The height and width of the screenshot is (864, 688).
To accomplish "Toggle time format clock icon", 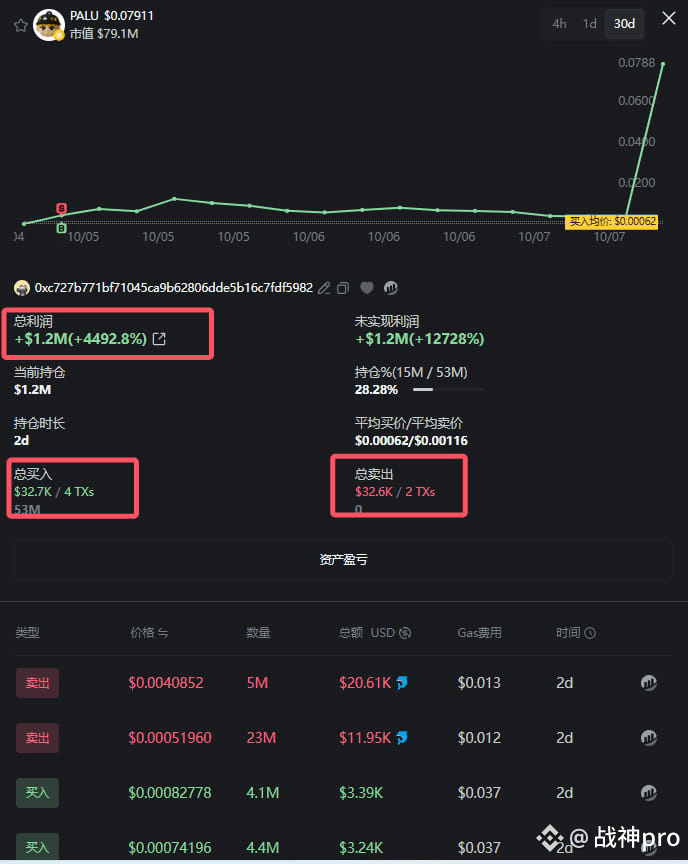I will coord(590,633).
